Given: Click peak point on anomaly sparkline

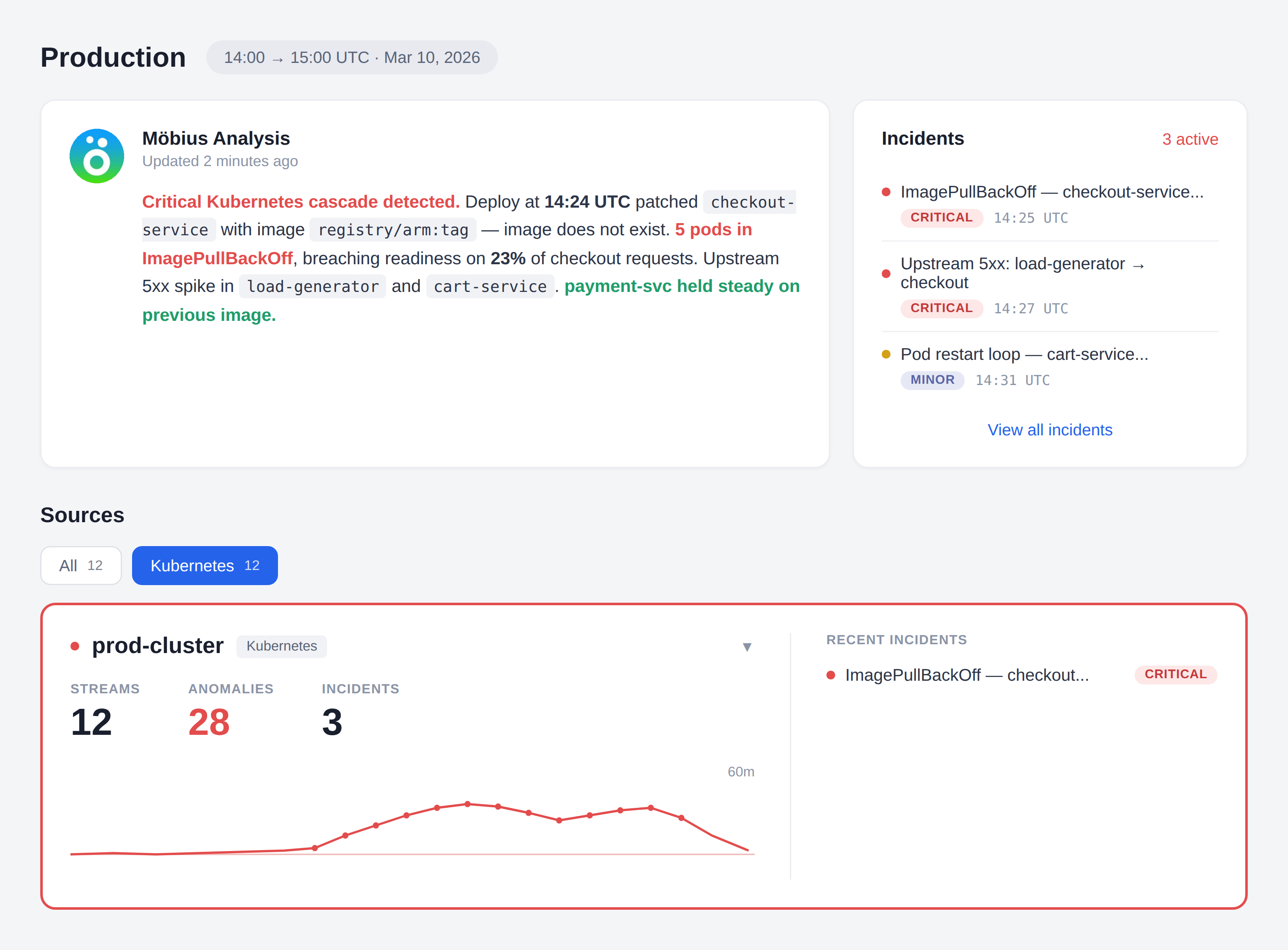Looking at the screenshot, I should pyautogui.click(x=467, y=804).
